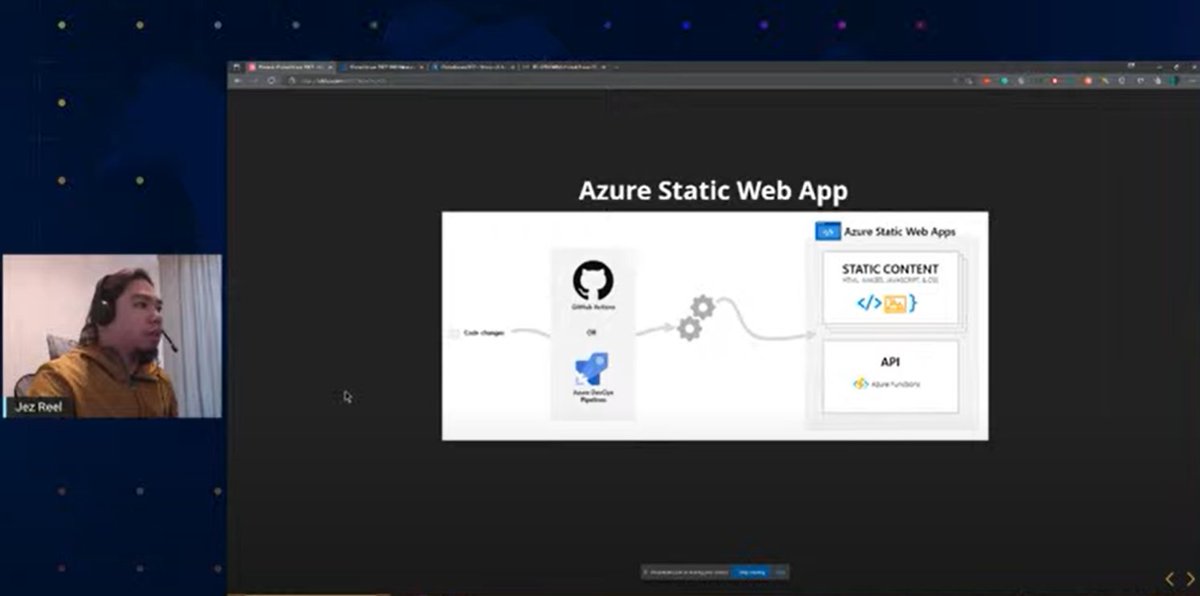This screenshot has width=1200, height=596.
Task: Switch to the fourth browser tab
Action: (563, 67)
